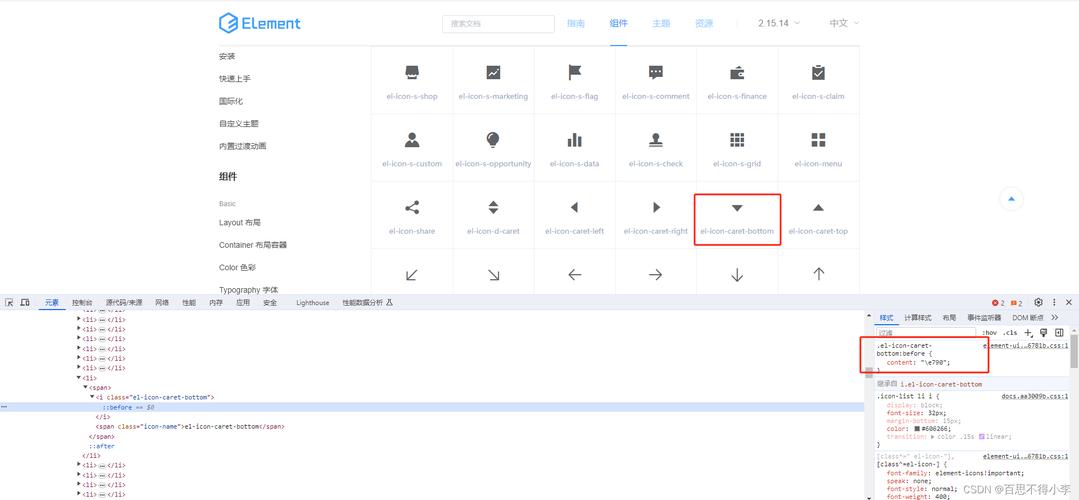Select the el-icon-s-claim clipboard icon
Viewport: 1079px width, 500px height.
[x=818, y=73]
